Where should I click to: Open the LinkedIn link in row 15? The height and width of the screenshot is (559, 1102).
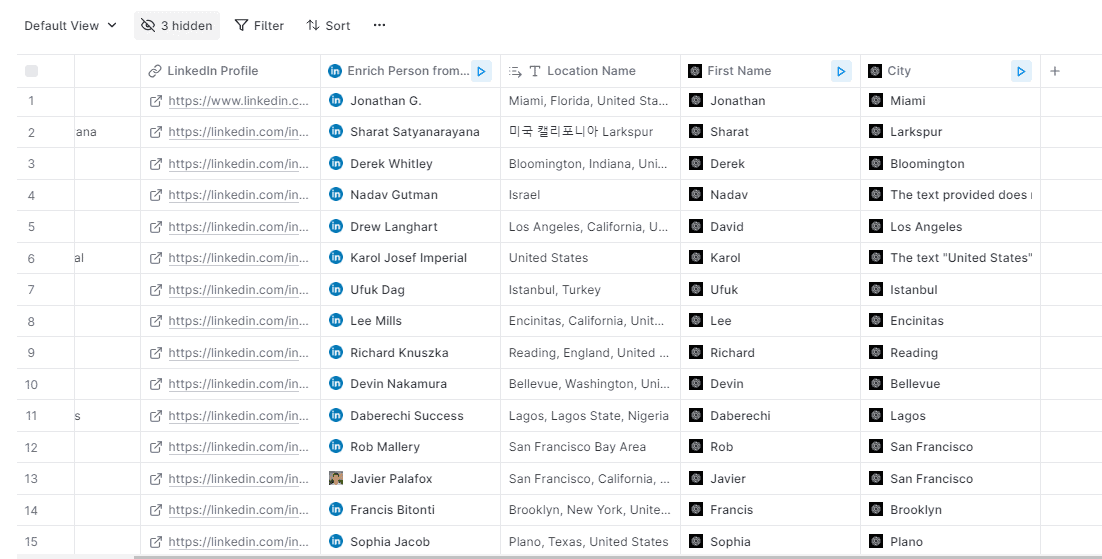[238, 542]
